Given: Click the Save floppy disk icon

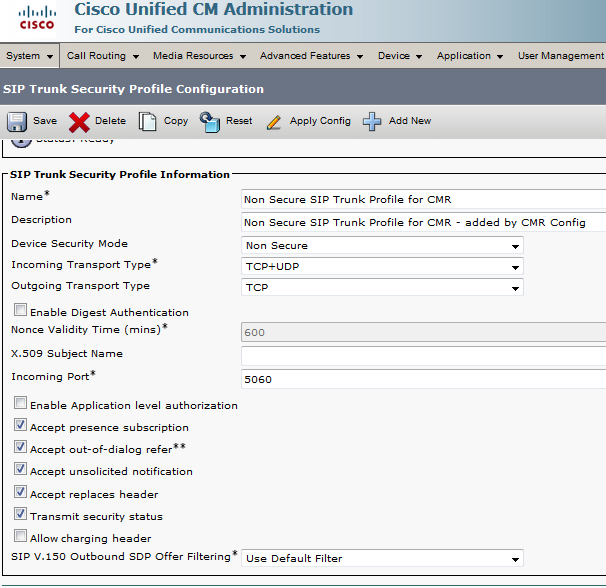Looking at the screenshot, I should click(17, 122).
